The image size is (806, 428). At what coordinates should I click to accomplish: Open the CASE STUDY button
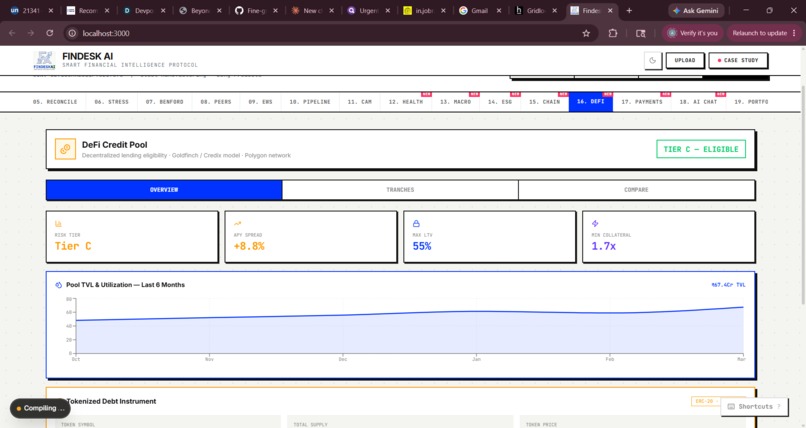[x=738, y=61]
